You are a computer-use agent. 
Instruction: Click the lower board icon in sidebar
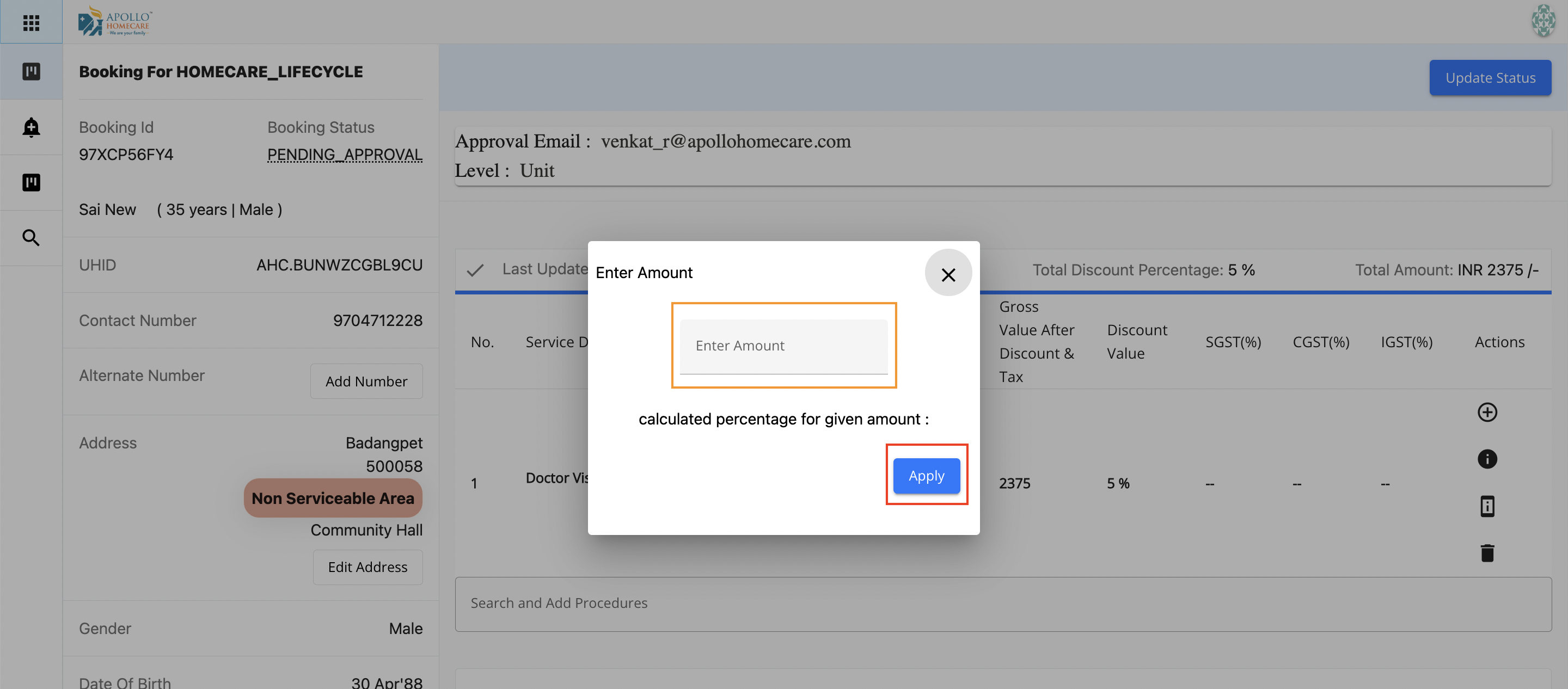pyautogui.click(x=31, y=183)
